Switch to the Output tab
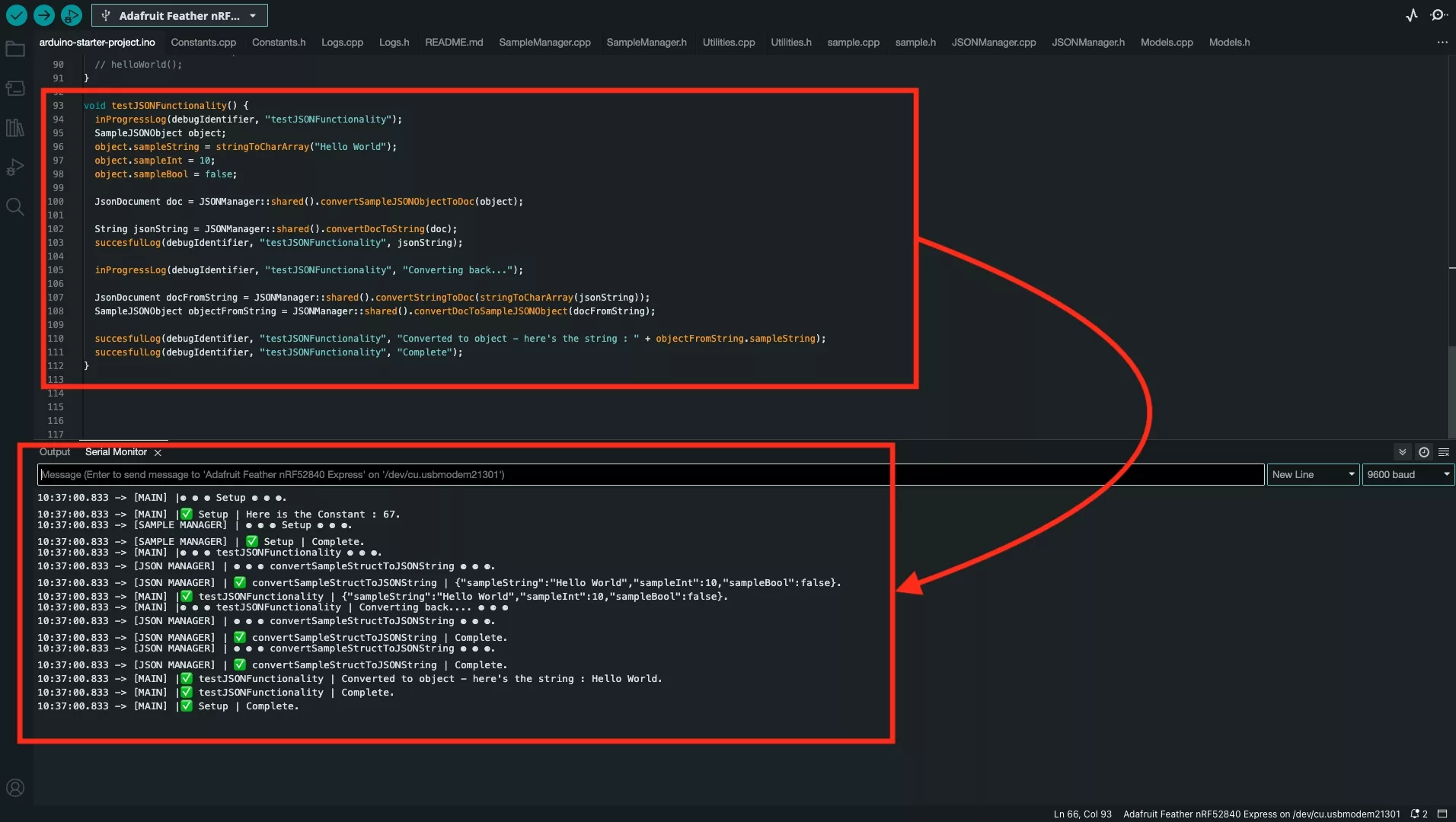 55,452
